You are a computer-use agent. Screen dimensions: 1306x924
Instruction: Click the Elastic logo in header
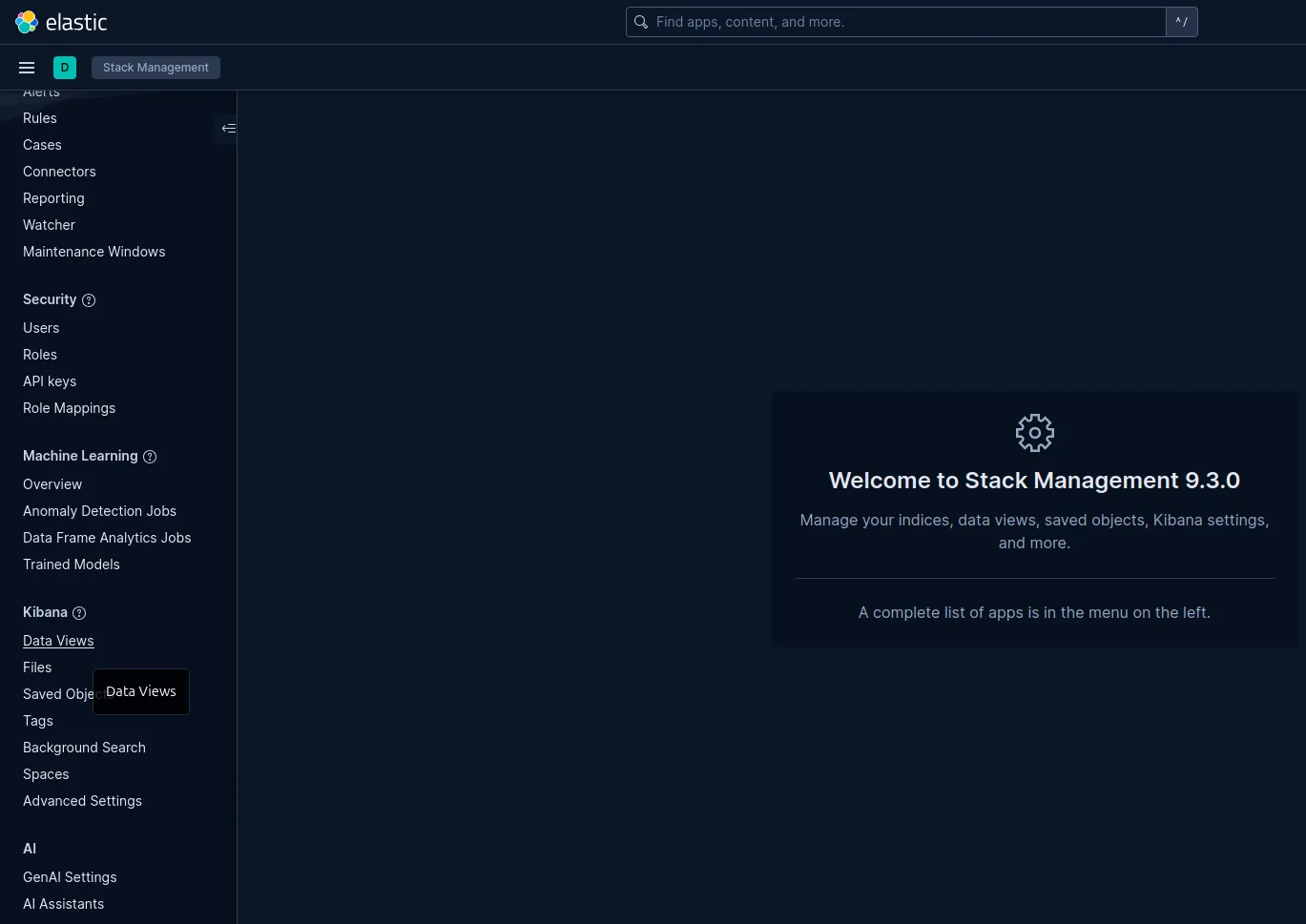(61, 22)
